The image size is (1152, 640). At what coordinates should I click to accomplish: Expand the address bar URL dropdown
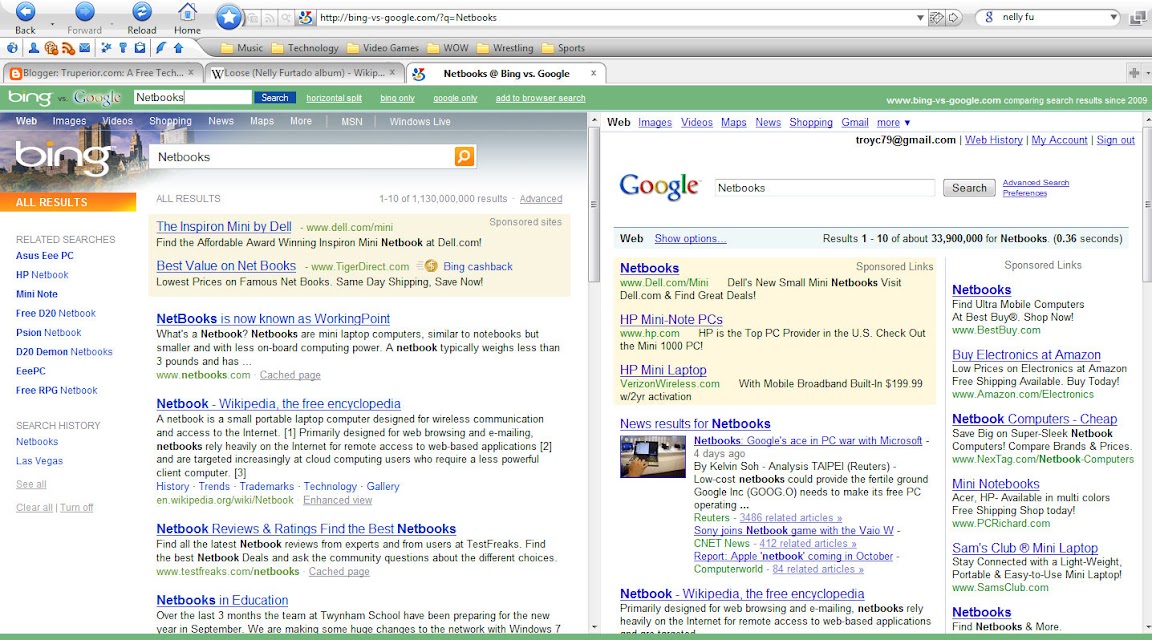[x=921, y=18]
